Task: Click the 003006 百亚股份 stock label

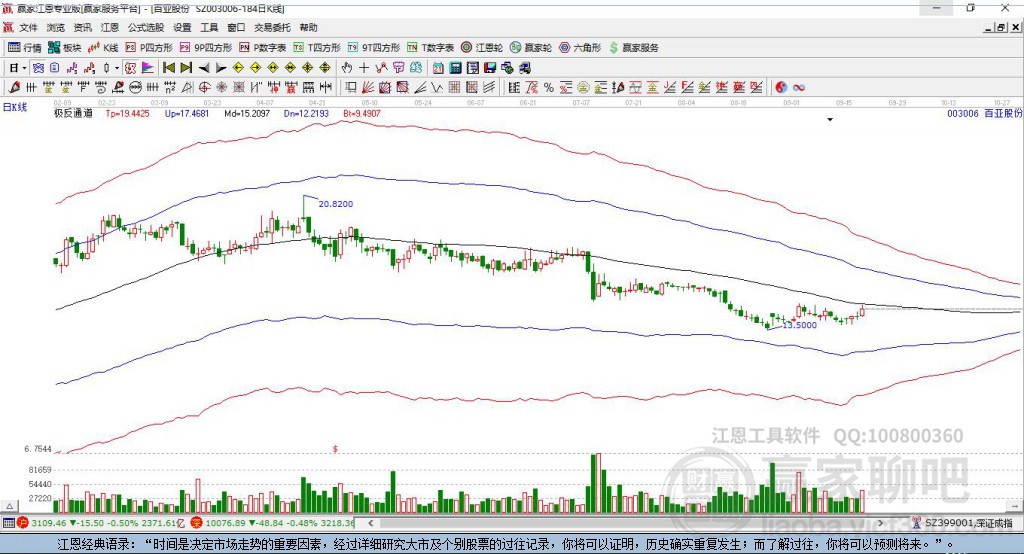Action: point(984,113)
